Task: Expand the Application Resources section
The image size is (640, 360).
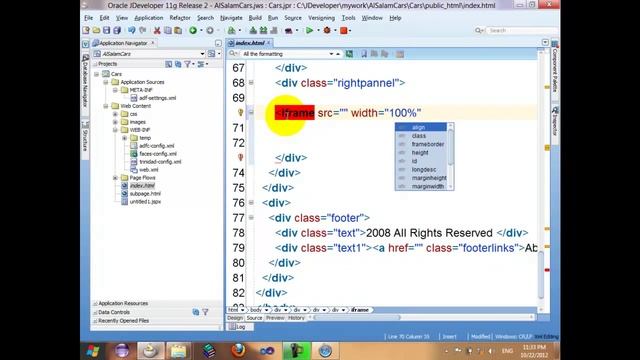Action: point(95,304)
